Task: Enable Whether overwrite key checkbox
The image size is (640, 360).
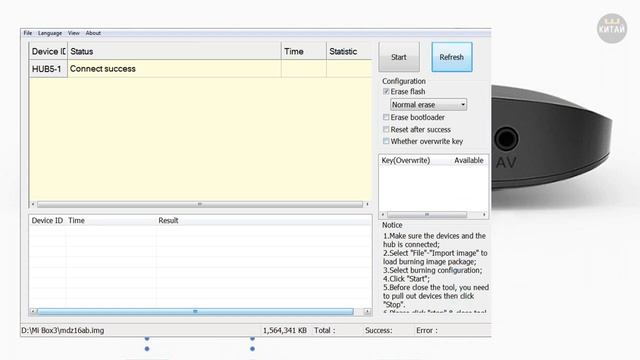Action: click(x=386, y=141)
